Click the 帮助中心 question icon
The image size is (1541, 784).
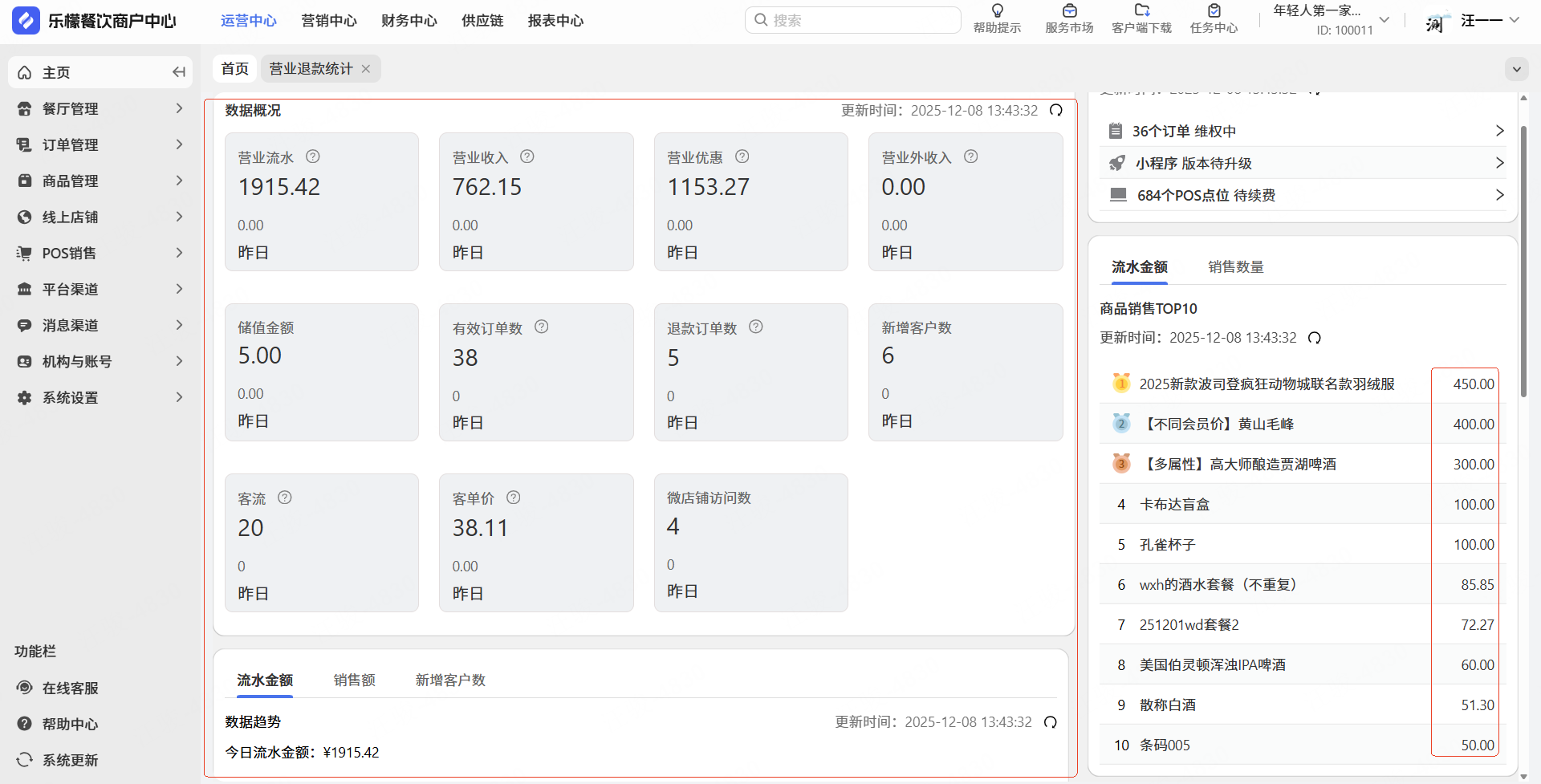pyautogui.click(x=25, y=724)
